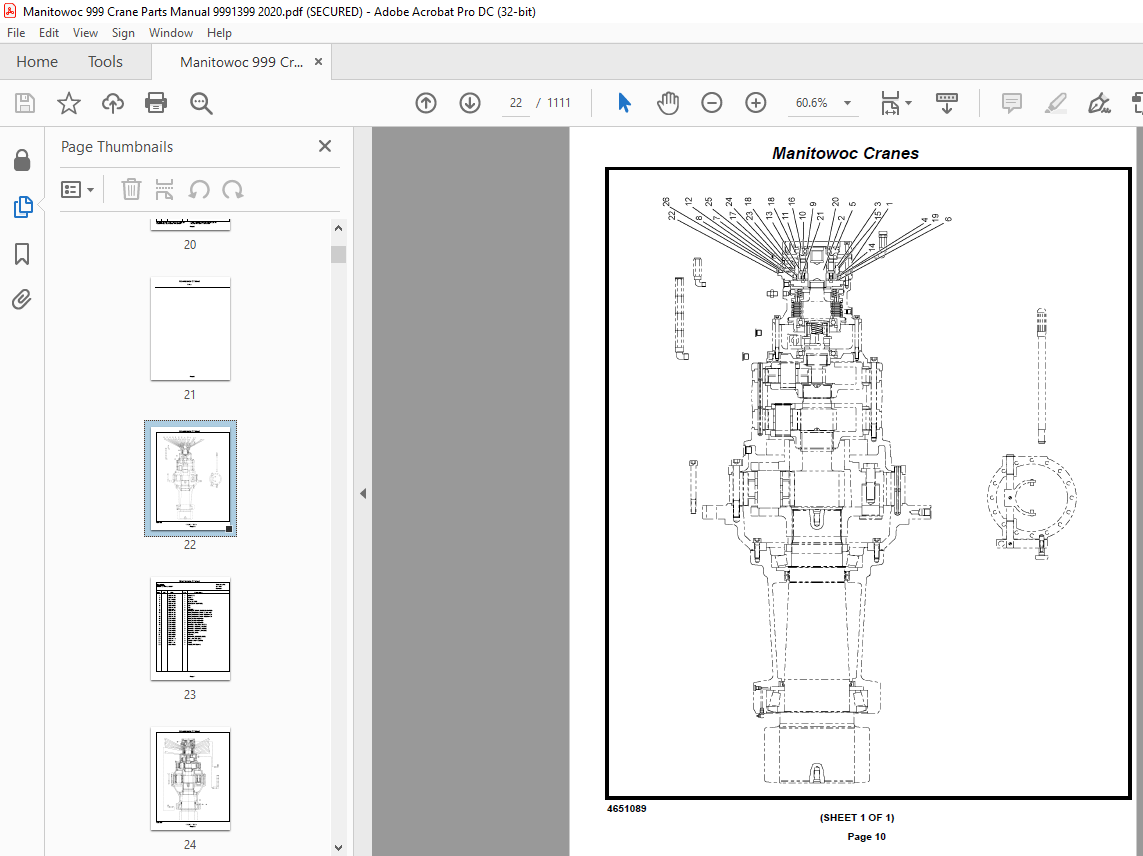Click the security lock icon in sidebar
Image resolution: width=1143 pixels, height=856 pixels.
(22, 160)
